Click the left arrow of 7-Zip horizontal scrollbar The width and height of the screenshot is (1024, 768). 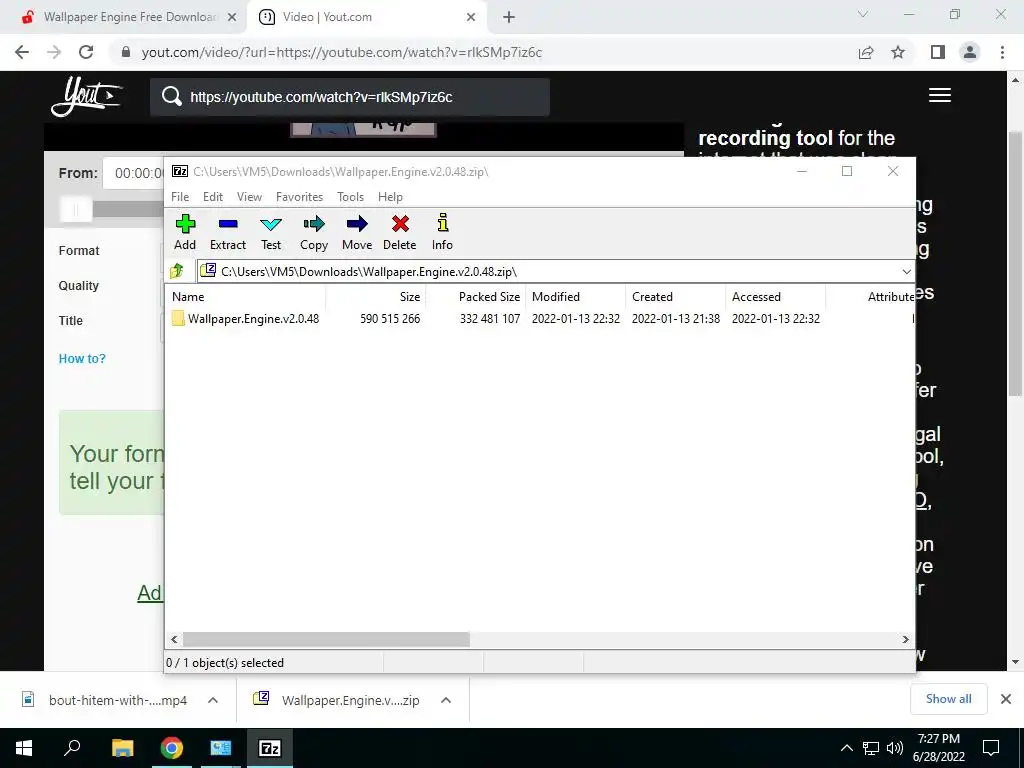pyautogui.click(x=174, y=639)
